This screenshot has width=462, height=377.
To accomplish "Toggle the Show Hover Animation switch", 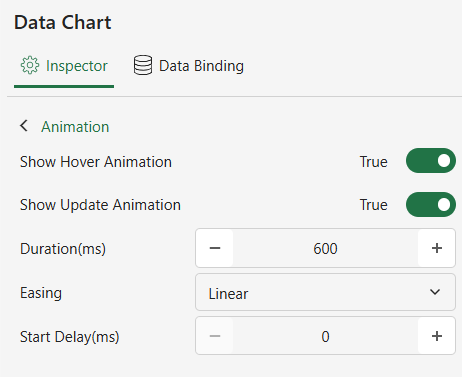I will (431, 161).
